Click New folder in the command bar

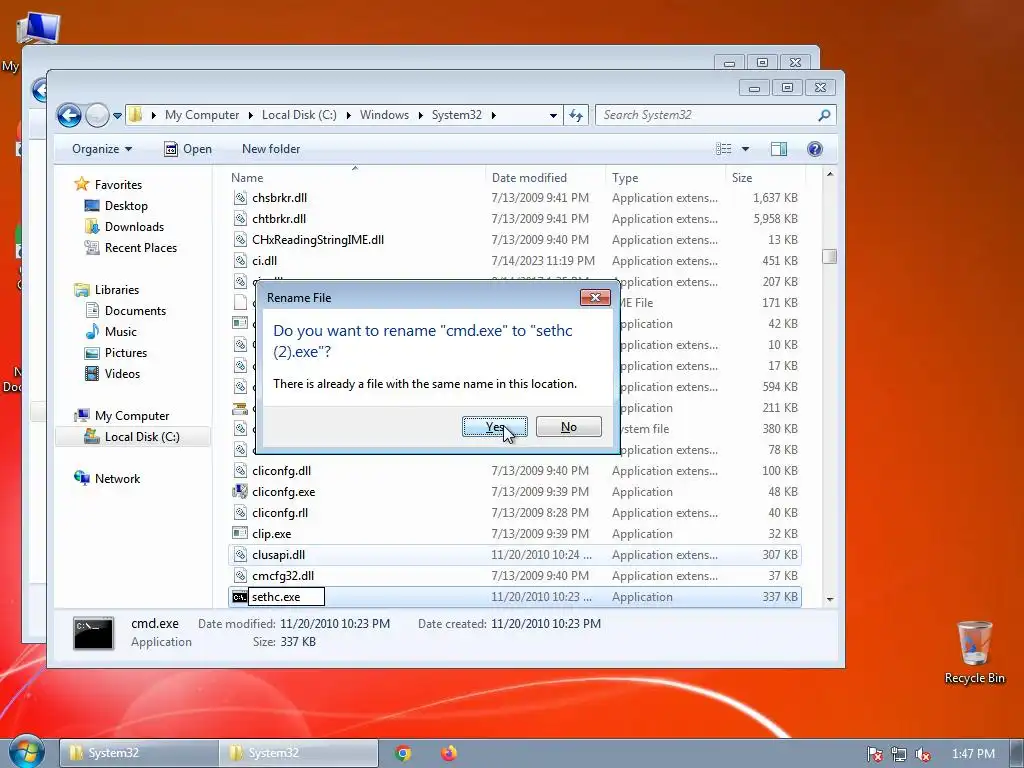point(271,149)
